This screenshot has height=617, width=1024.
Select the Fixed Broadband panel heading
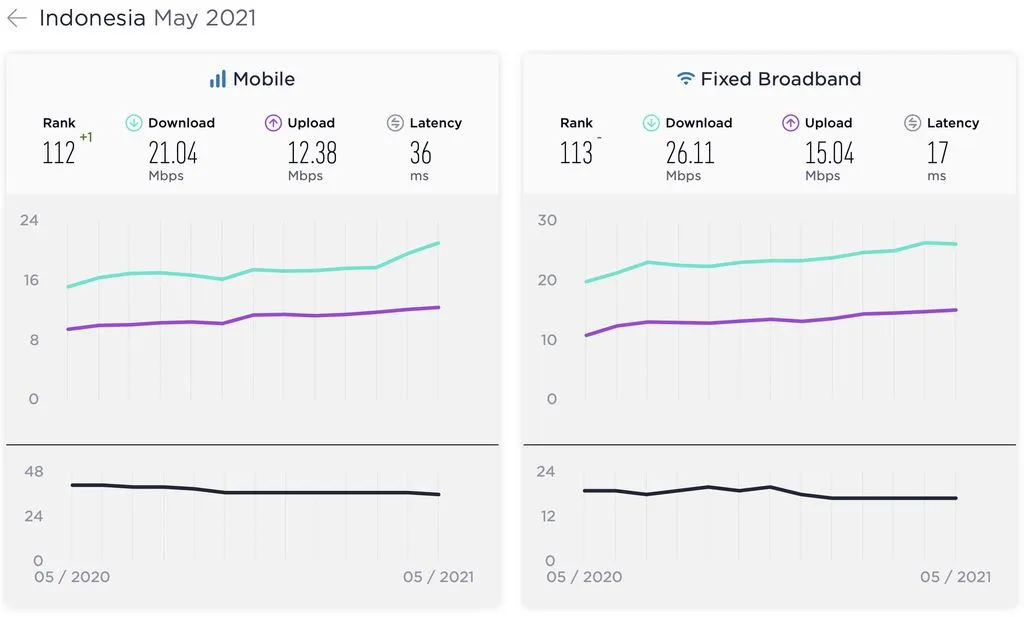coord(780,79)
